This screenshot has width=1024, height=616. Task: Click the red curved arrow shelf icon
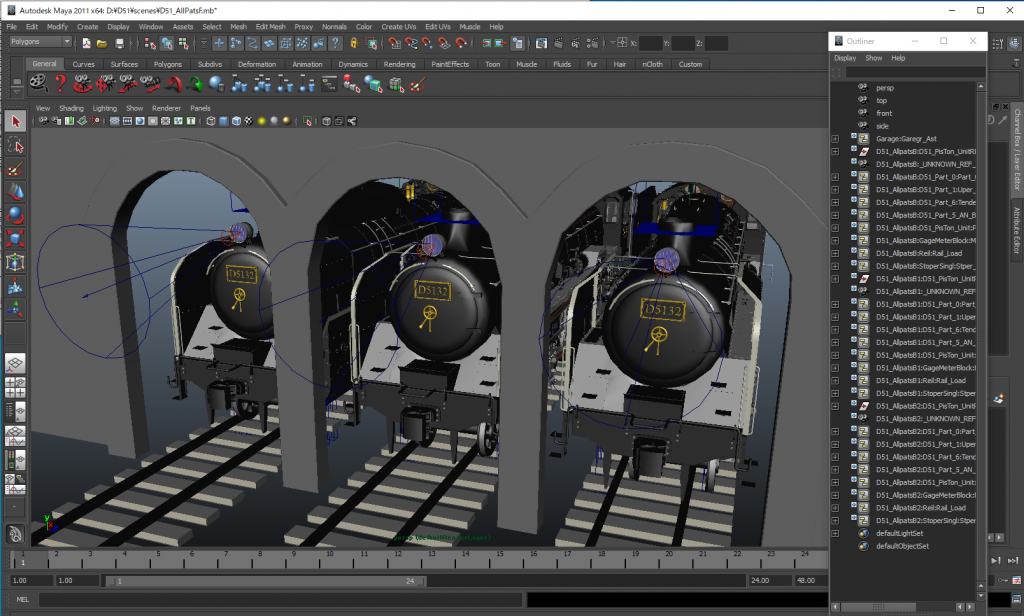(173, 84)
